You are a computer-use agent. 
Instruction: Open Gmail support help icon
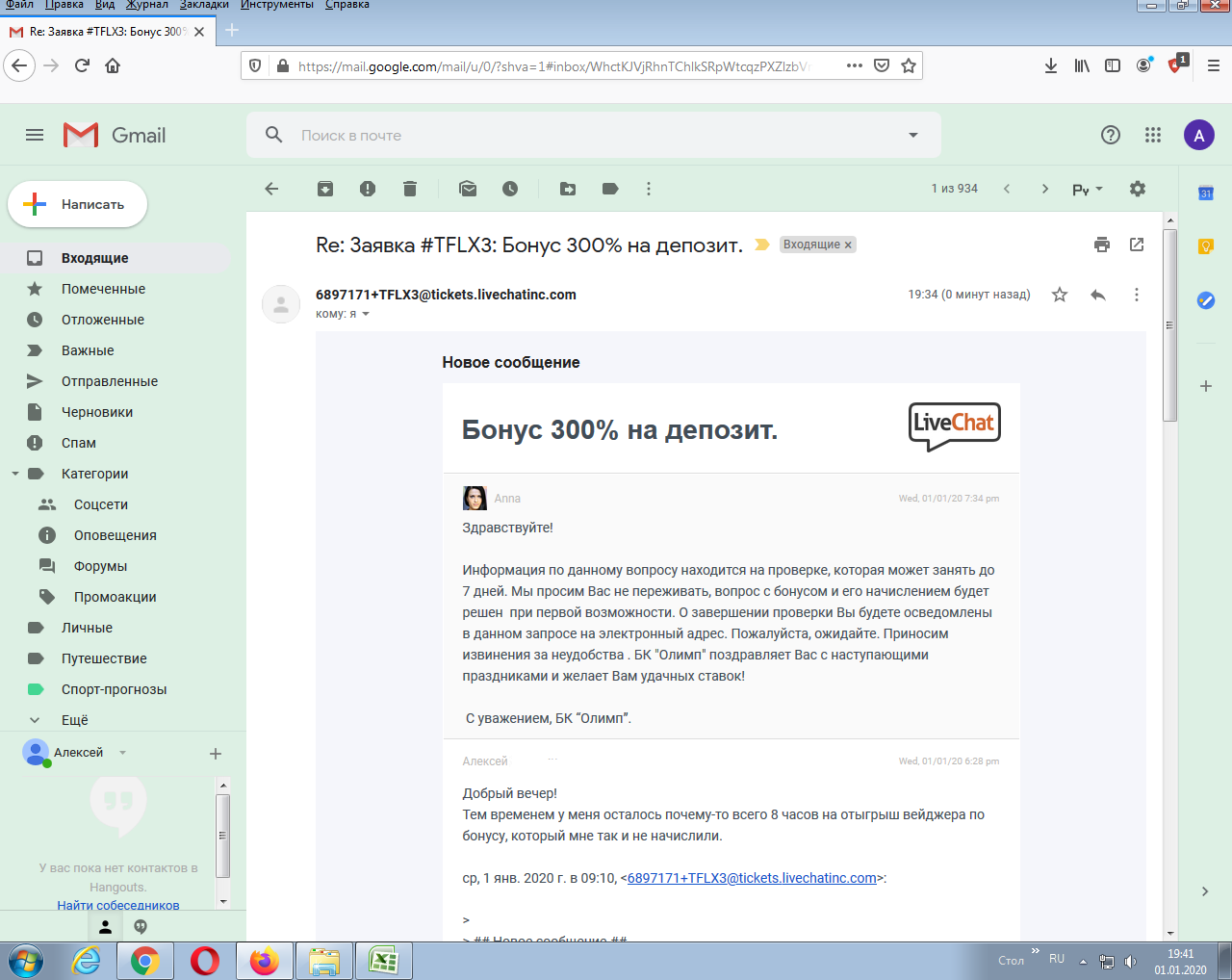(1111, 135)
